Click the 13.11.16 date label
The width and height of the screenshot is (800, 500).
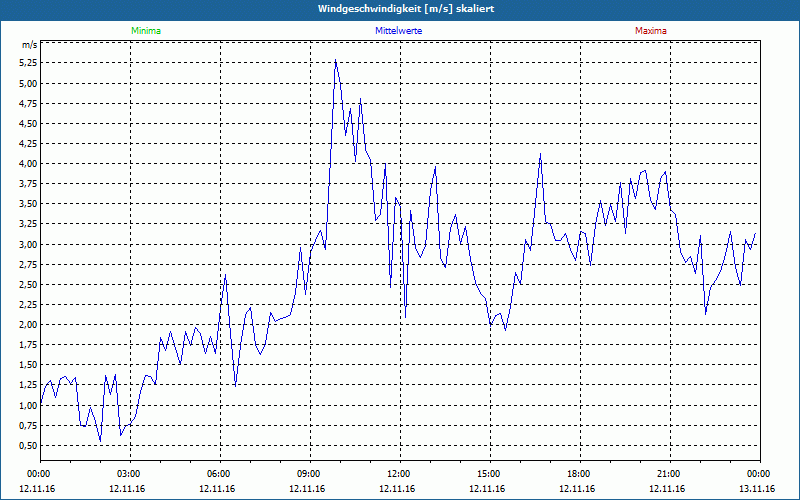click(x=757, y=489)
